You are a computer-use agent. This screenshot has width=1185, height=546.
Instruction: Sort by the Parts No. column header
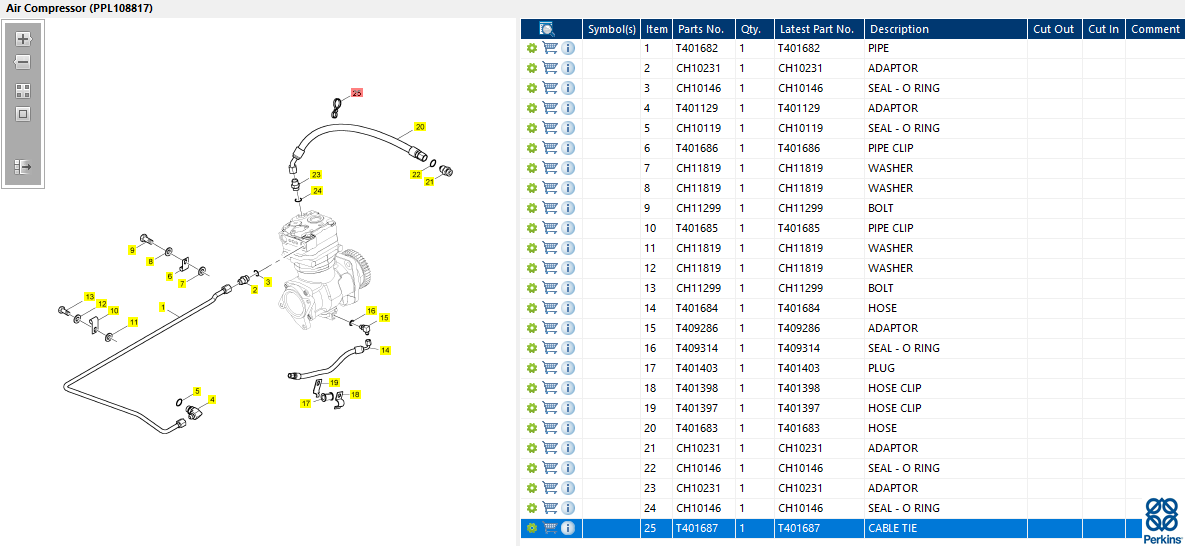[x=703, y=29]
